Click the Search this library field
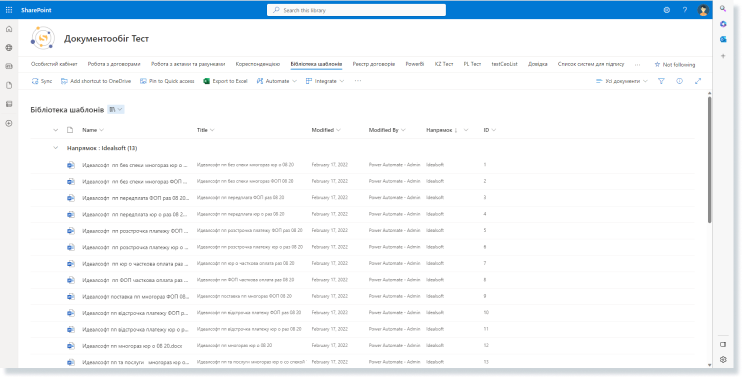 tap(356, 10)
